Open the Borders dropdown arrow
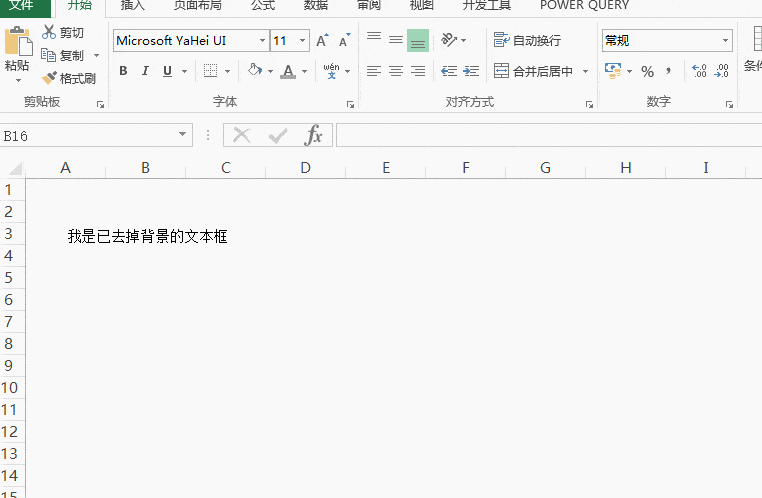The width and height of the screenshot is (762, 498). tap(227, 71)
